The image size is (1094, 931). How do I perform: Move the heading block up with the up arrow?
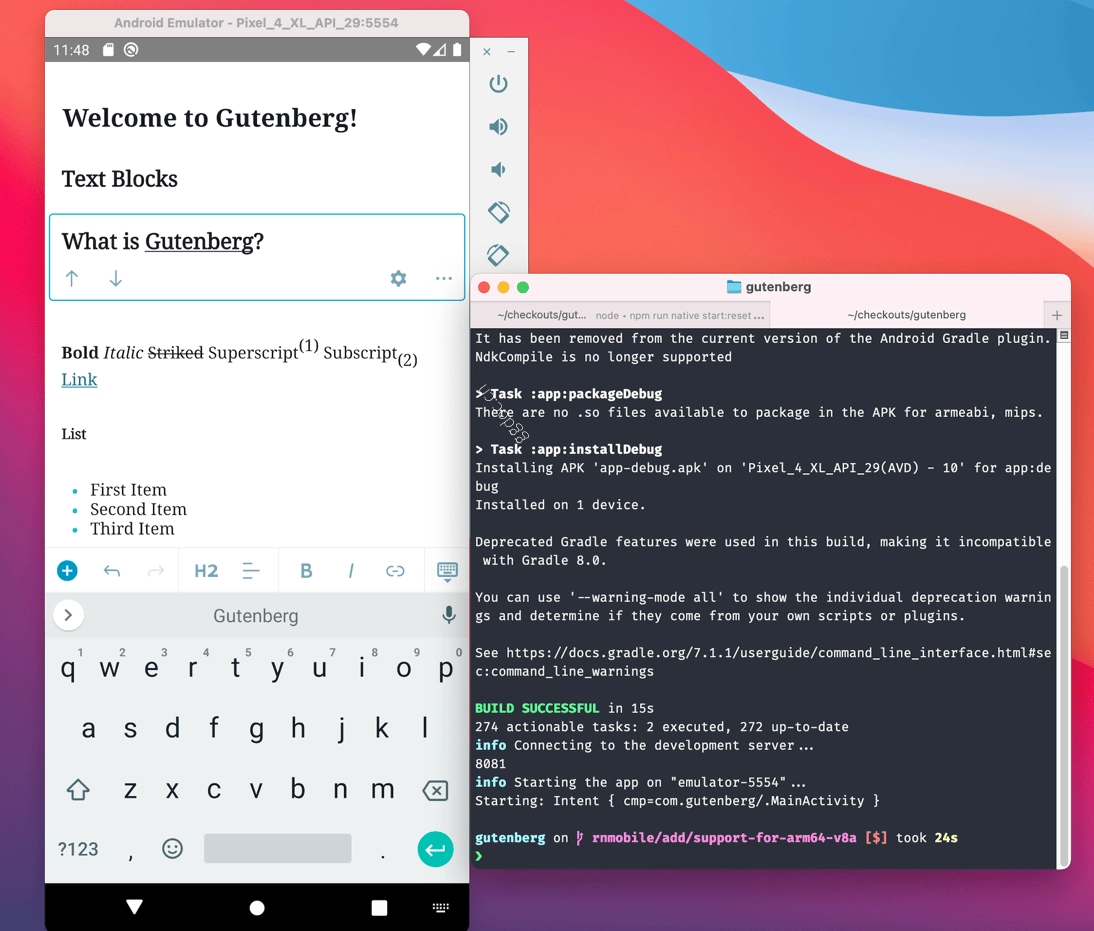click(x=72, y=278)
